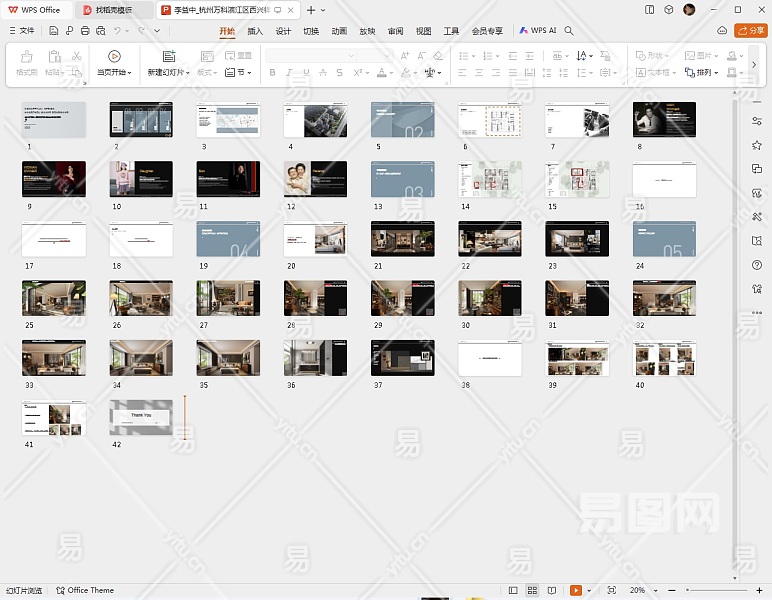Expand the slideshow options arrow beside play button
The height and width of the screenshot is (600, 772).
click(x=589, y=591)
